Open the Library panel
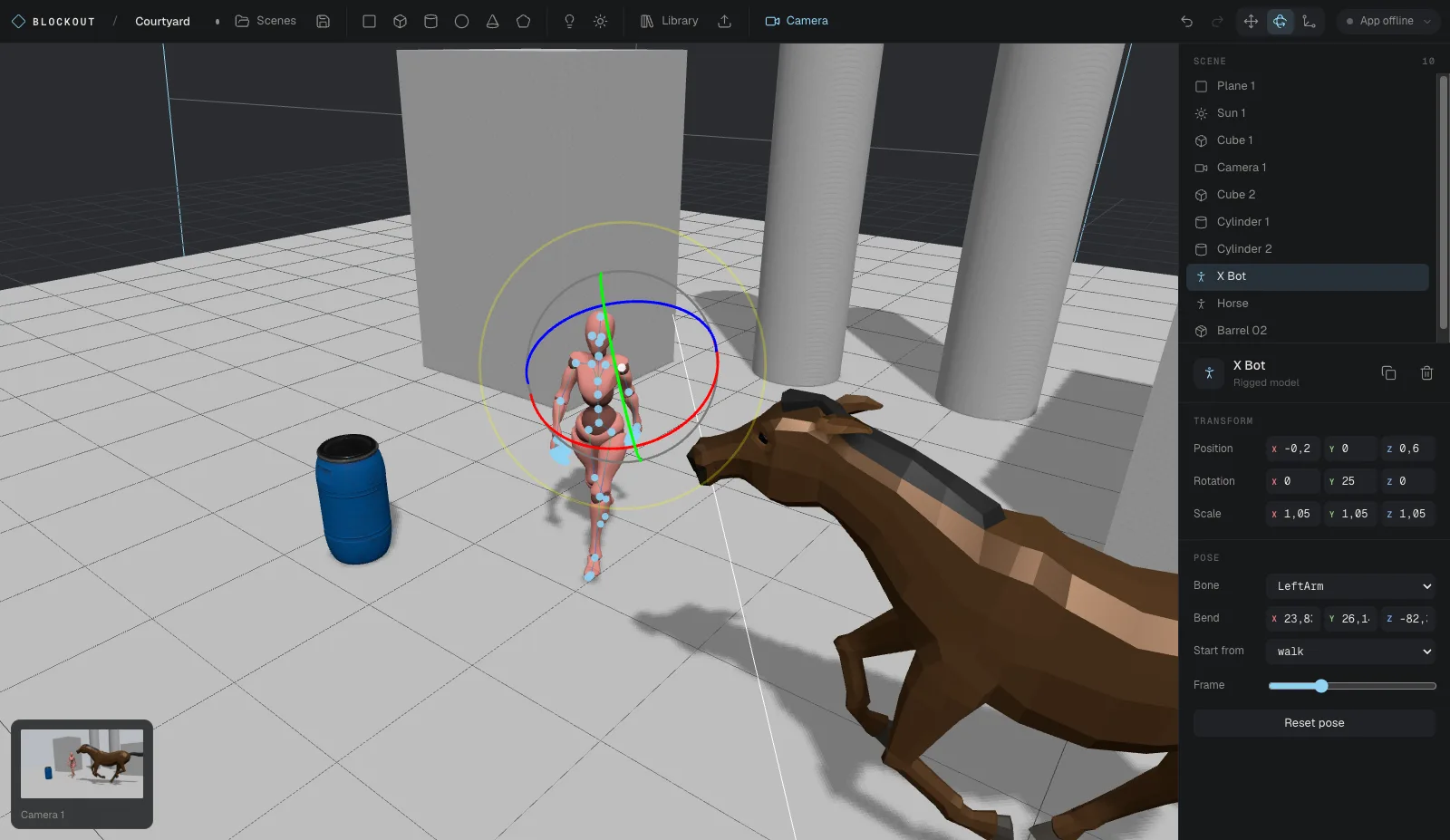 (669, 21)
